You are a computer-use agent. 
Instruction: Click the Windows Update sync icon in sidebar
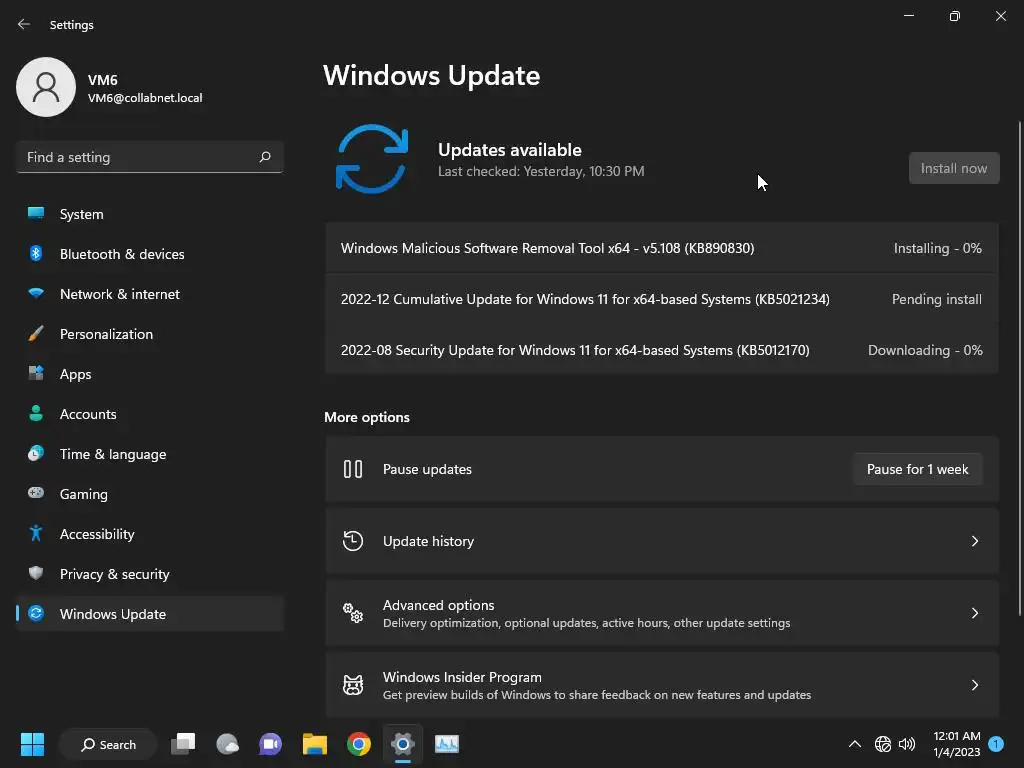[36, 613]
